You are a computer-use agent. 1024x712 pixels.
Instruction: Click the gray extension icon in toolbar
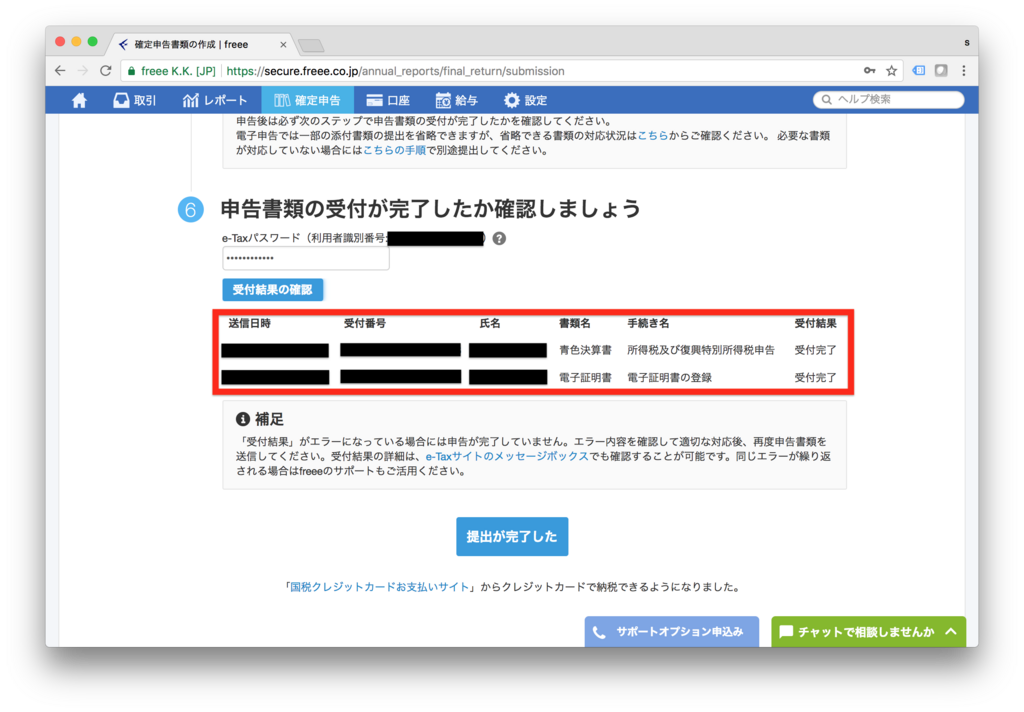tap(941, 71)
